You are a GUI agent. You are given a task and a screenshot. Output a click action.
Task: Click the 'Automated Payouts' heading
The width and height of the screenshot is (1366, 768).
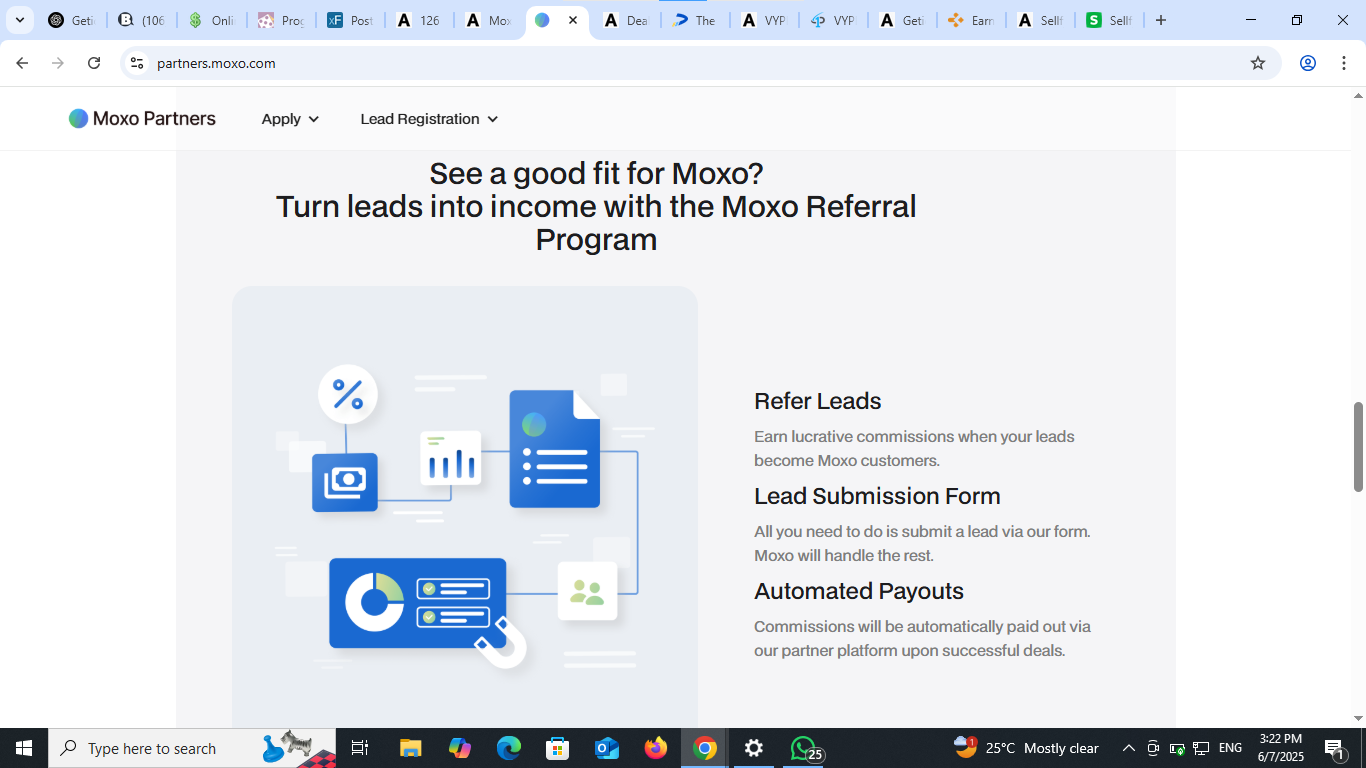(859, 591)
